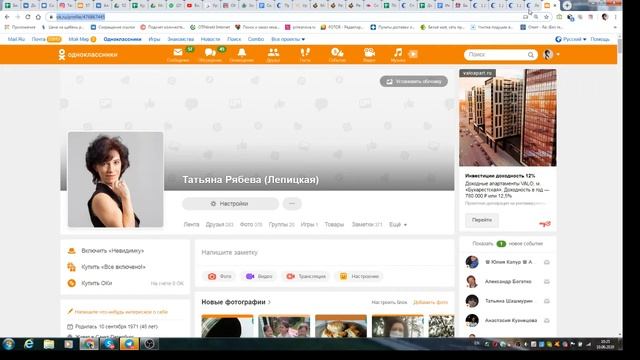
Task: Click Купить «Все включено!» link
Action: pyautogui.click(x=113, y=267)
